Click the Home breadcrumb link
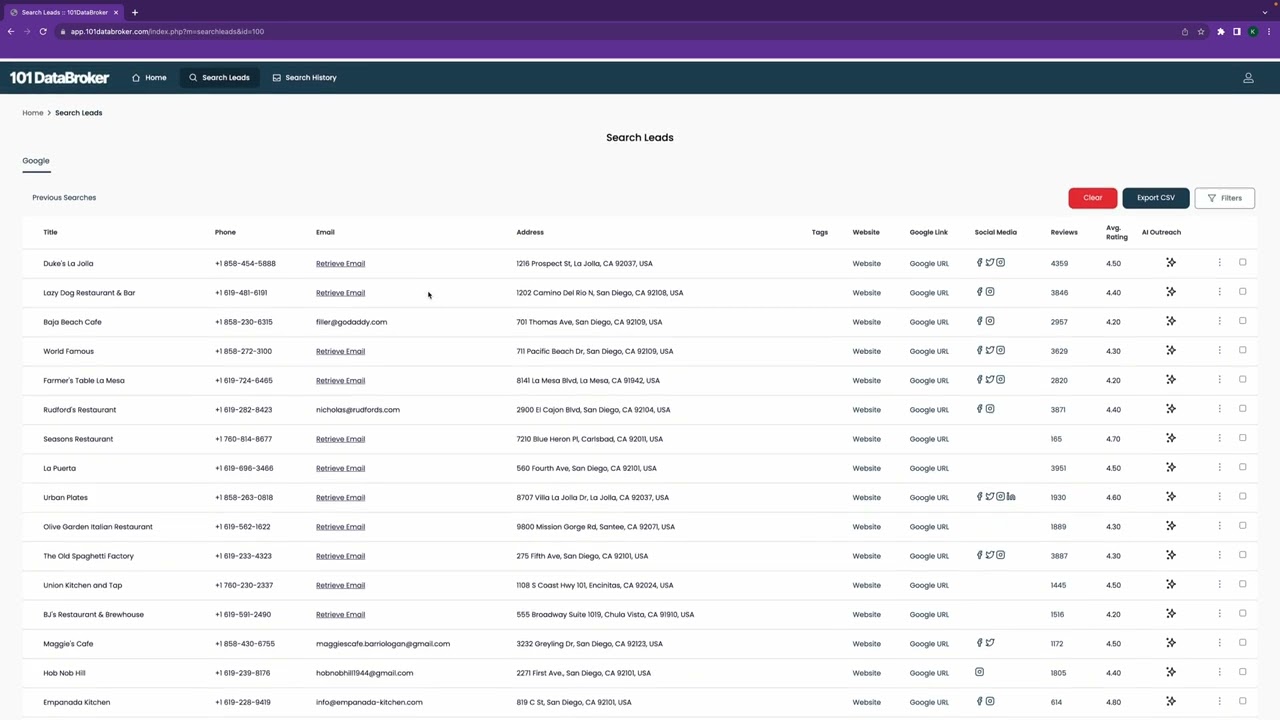 pos(33,113)
